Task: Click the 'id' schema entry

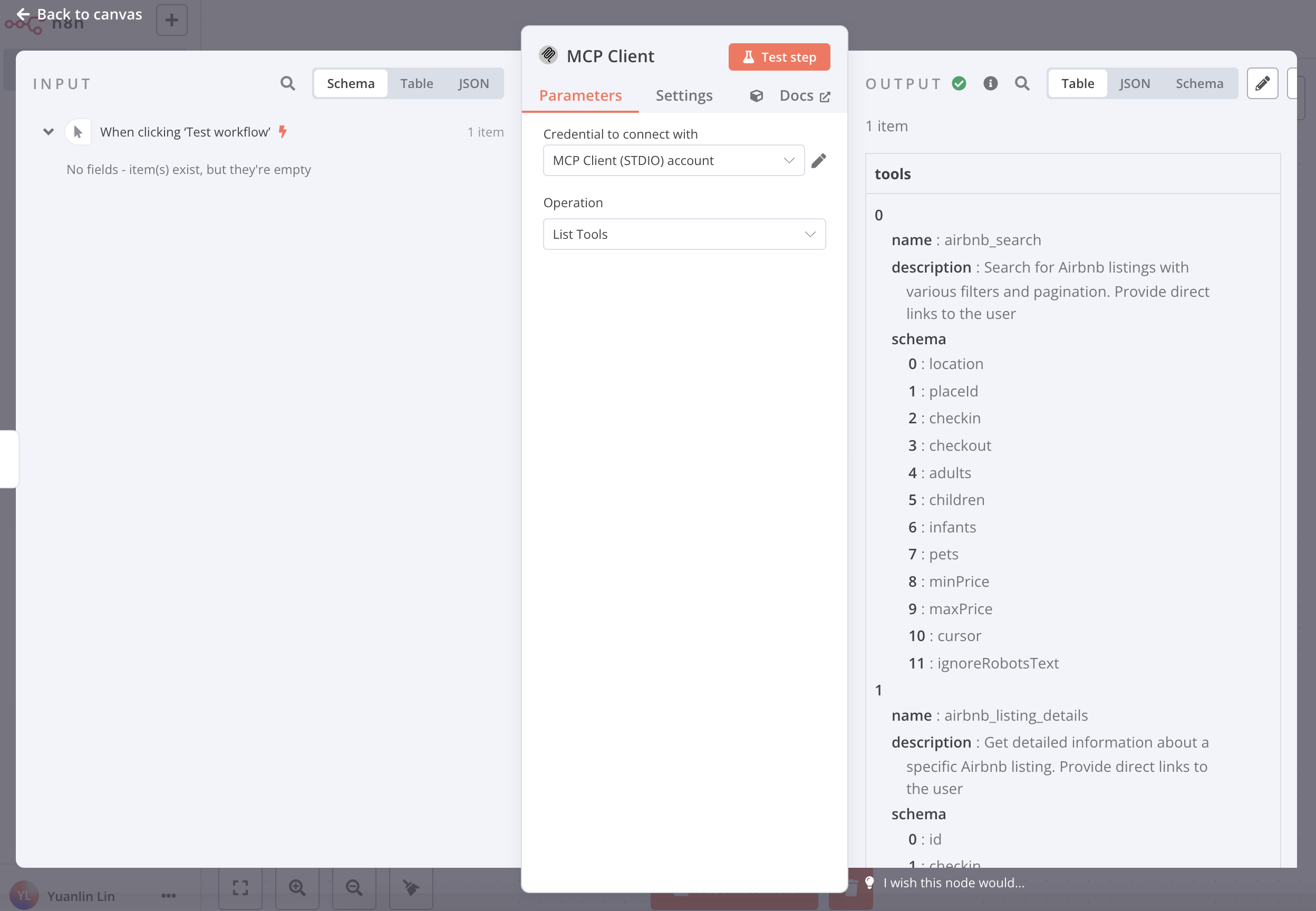Action: (935, 839)
